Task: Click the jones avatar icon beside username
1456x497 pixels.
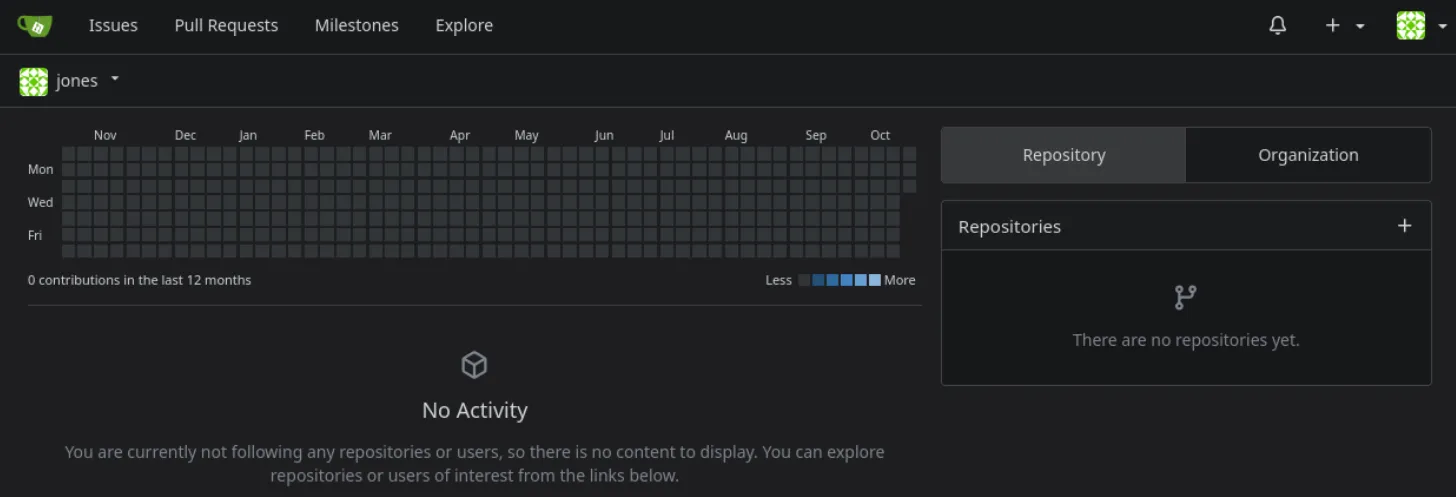Action: [x=34, y=82]
